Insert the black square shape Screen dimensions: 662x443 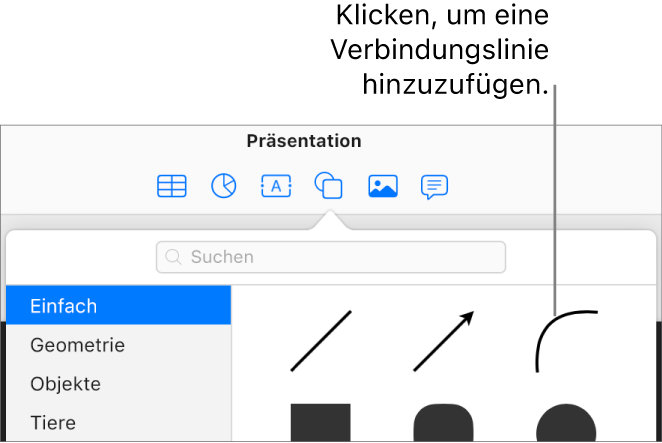pyautogui.click(x=321, y=422)
